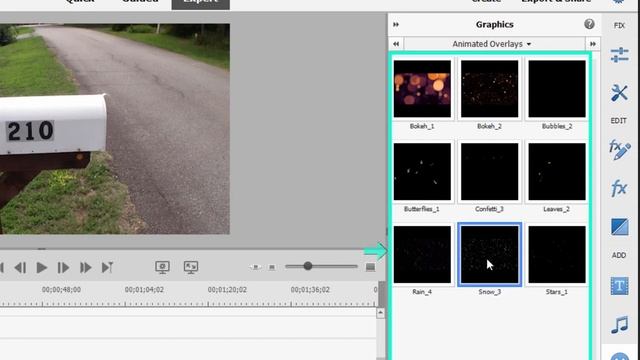Open the Effects fx panel icon
Viewport: 640px width, 360px height.
(619, 188)
